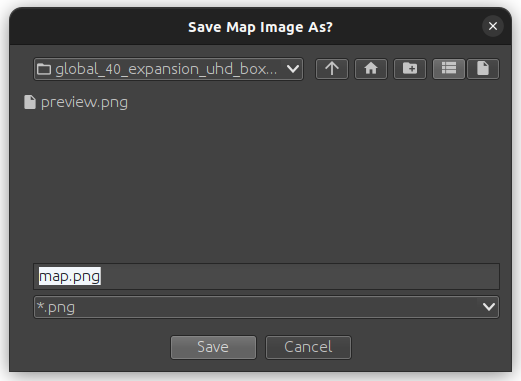Create a new folder

tap(410, 69)
